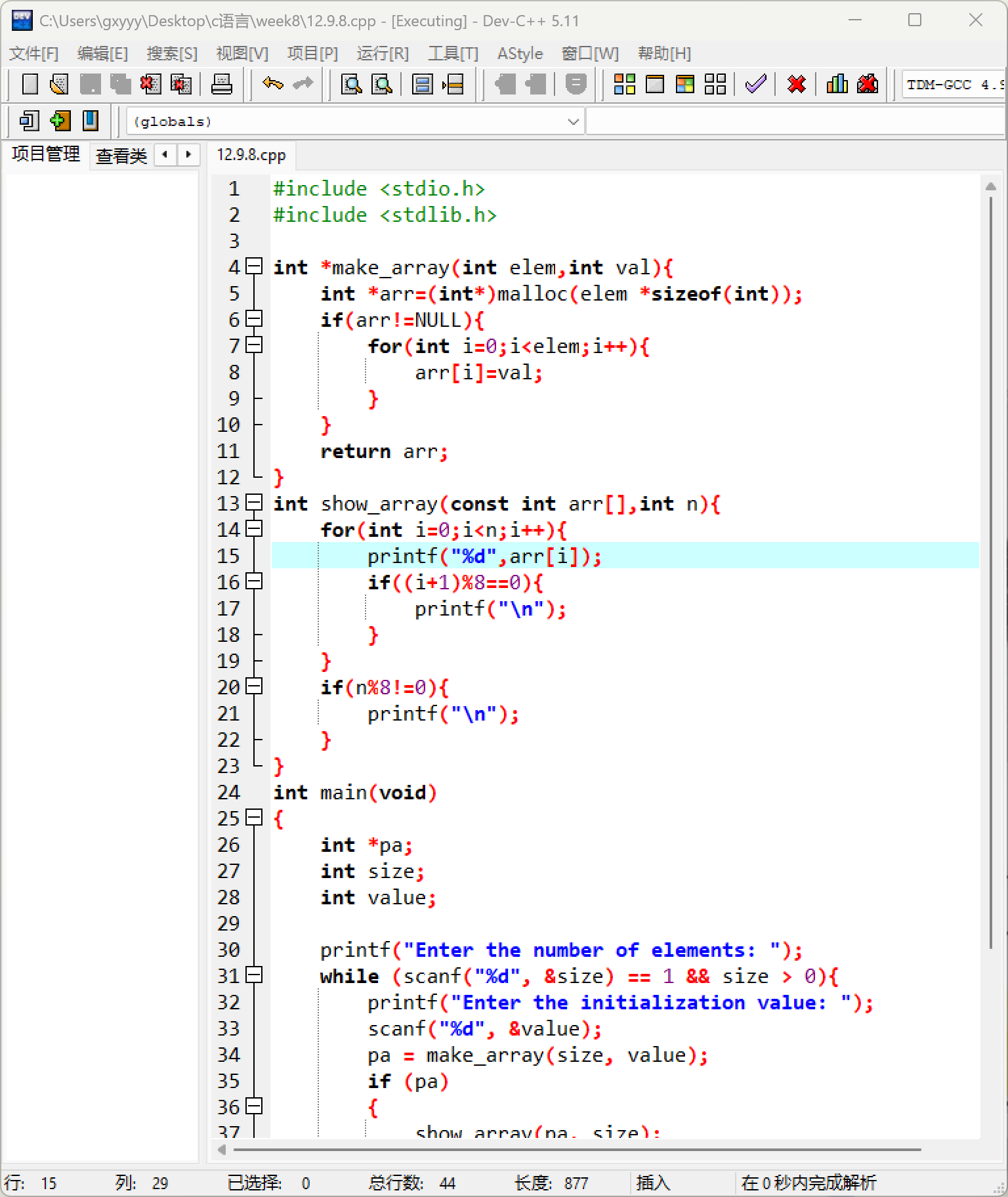This screenshot has height=1197, width=1008.
Task: Collapse the if block fold at line 20
Action: click(x=254, y=686)
